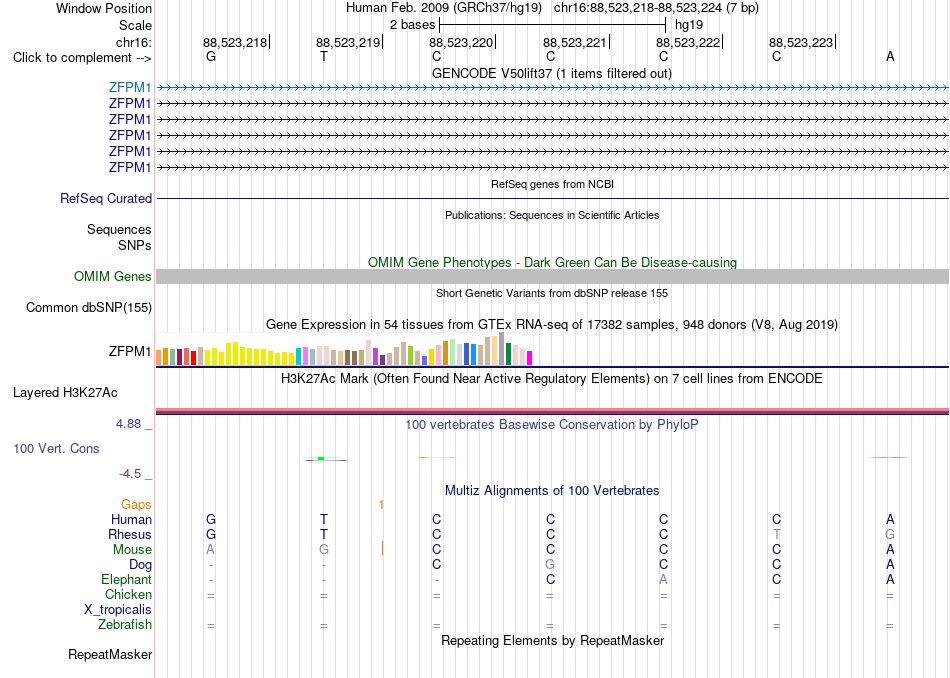Click the hg19 label beside the scale bar

click(x=689, y=25)
